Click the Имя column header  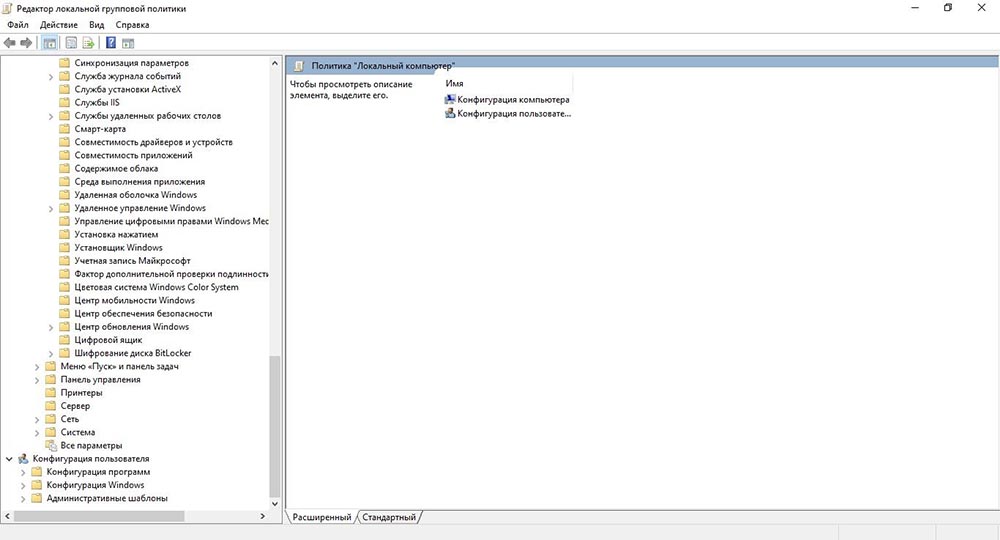click(x=455, y=84)
